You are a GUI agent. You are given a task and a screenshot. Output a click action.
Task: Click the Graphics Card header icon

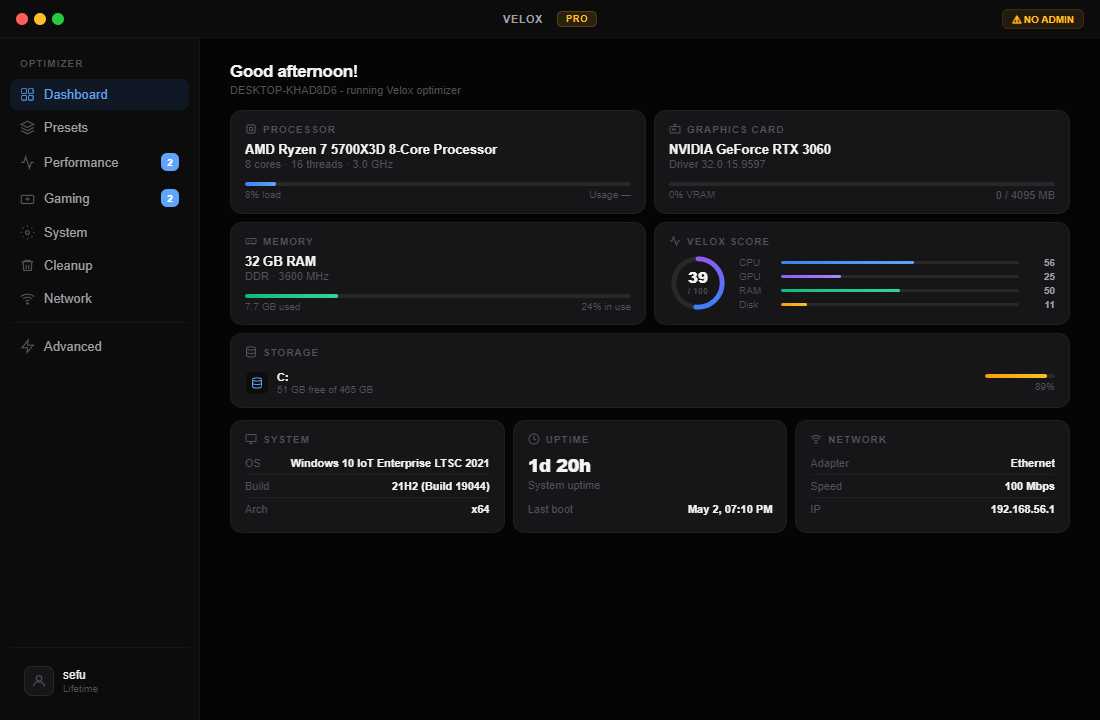[x=675, y=129]
